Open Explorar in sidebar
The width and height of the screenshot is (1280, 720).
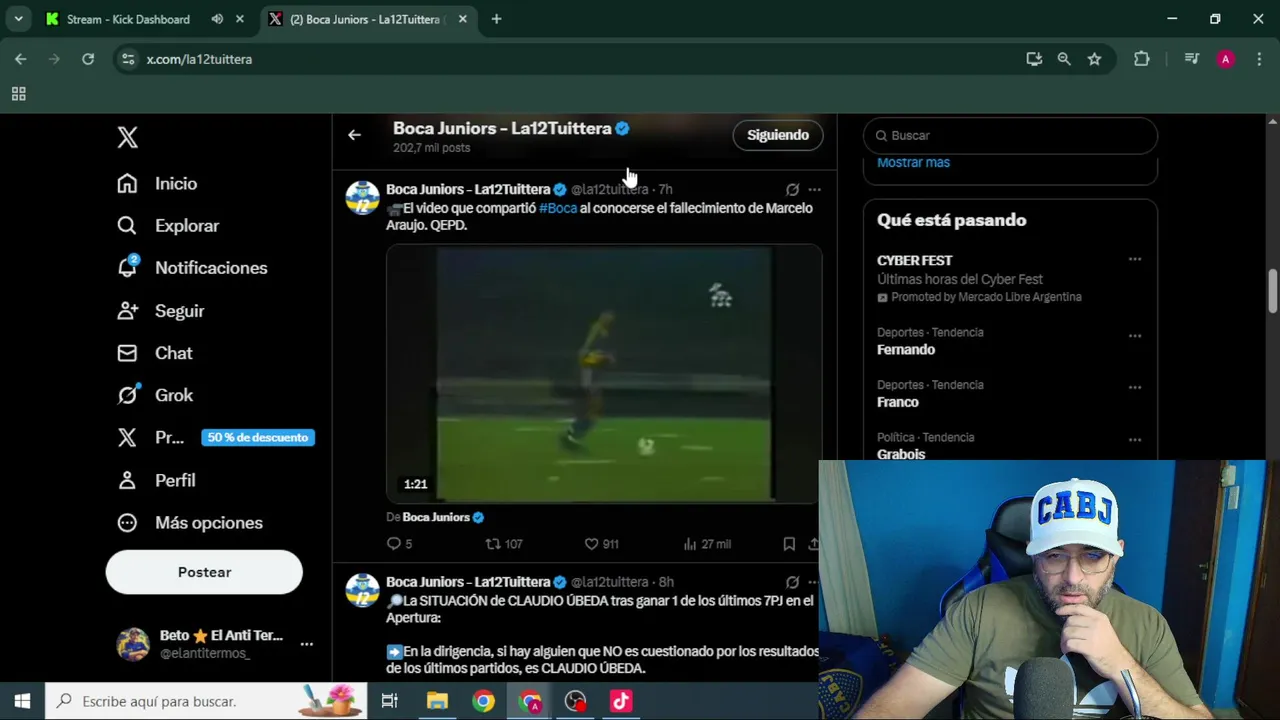(x=168, y=226)
